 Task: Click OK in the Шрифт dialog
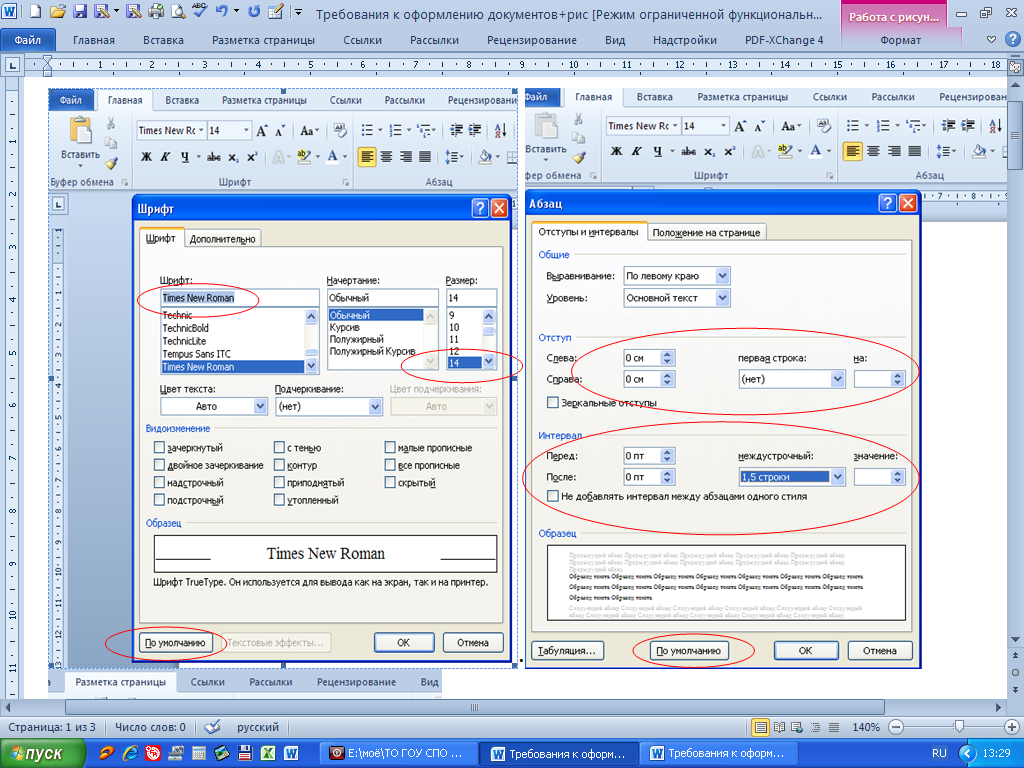(404, 643)
